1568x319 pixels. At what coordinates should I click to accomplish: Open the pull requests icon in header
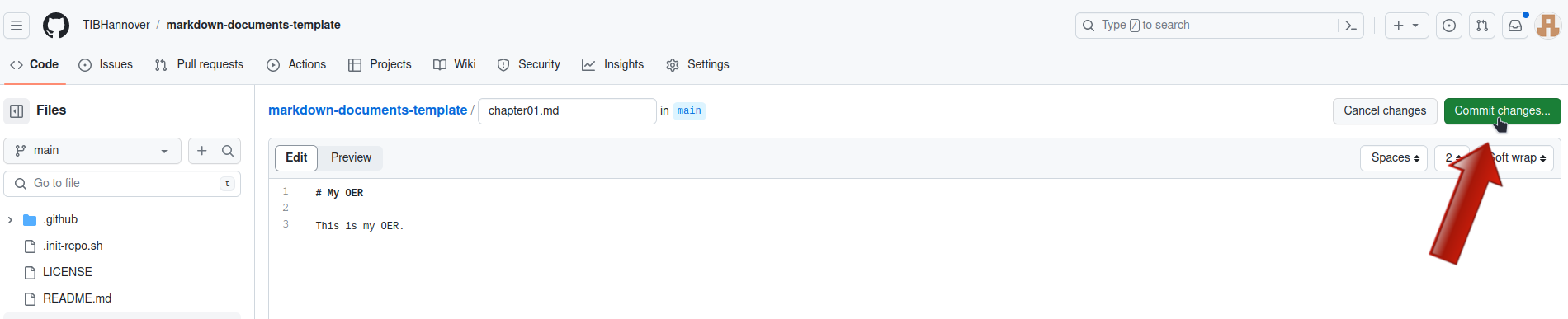(1482, 26)
